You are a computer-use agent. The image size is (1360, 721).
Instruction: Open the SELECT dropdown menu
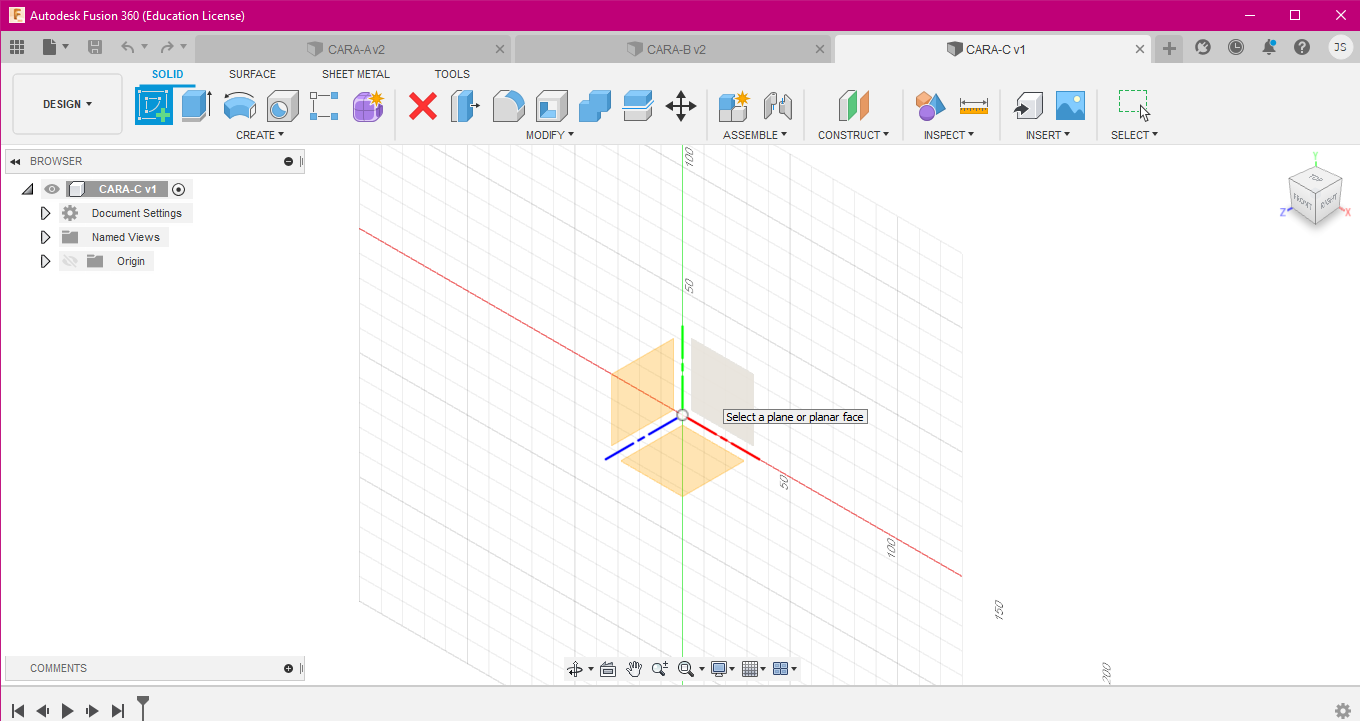[x=1134, y=135]
